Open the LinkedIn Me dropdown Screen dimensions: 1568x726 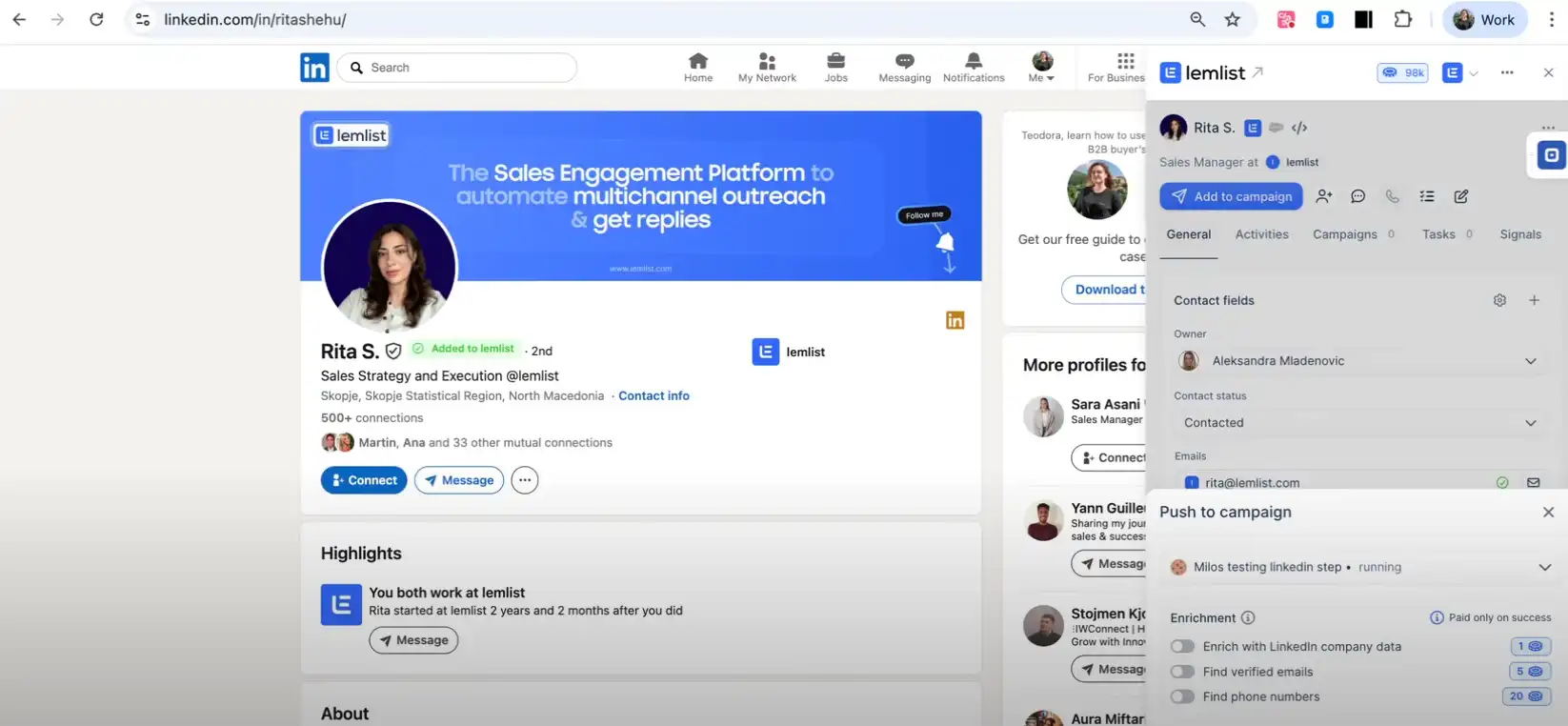point(1042,68)
